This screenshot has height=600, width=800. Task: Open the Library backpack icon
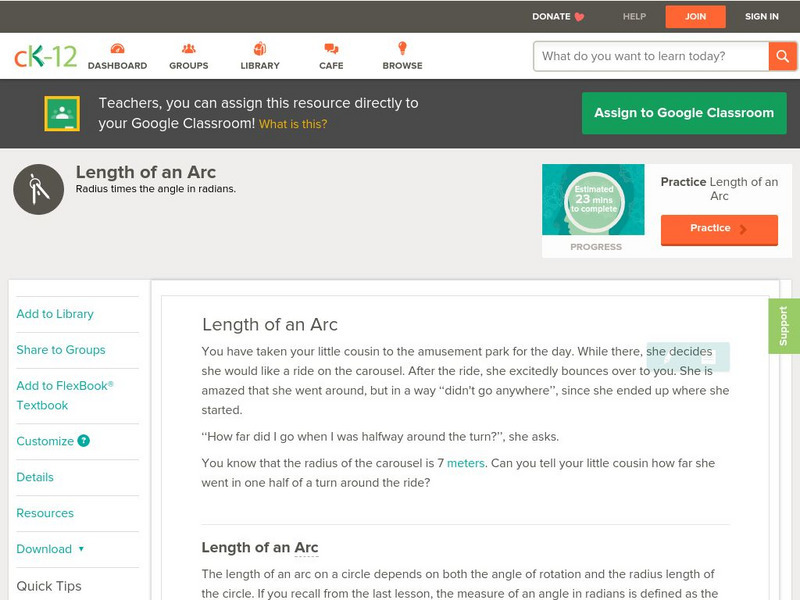(x=260, y=48)
